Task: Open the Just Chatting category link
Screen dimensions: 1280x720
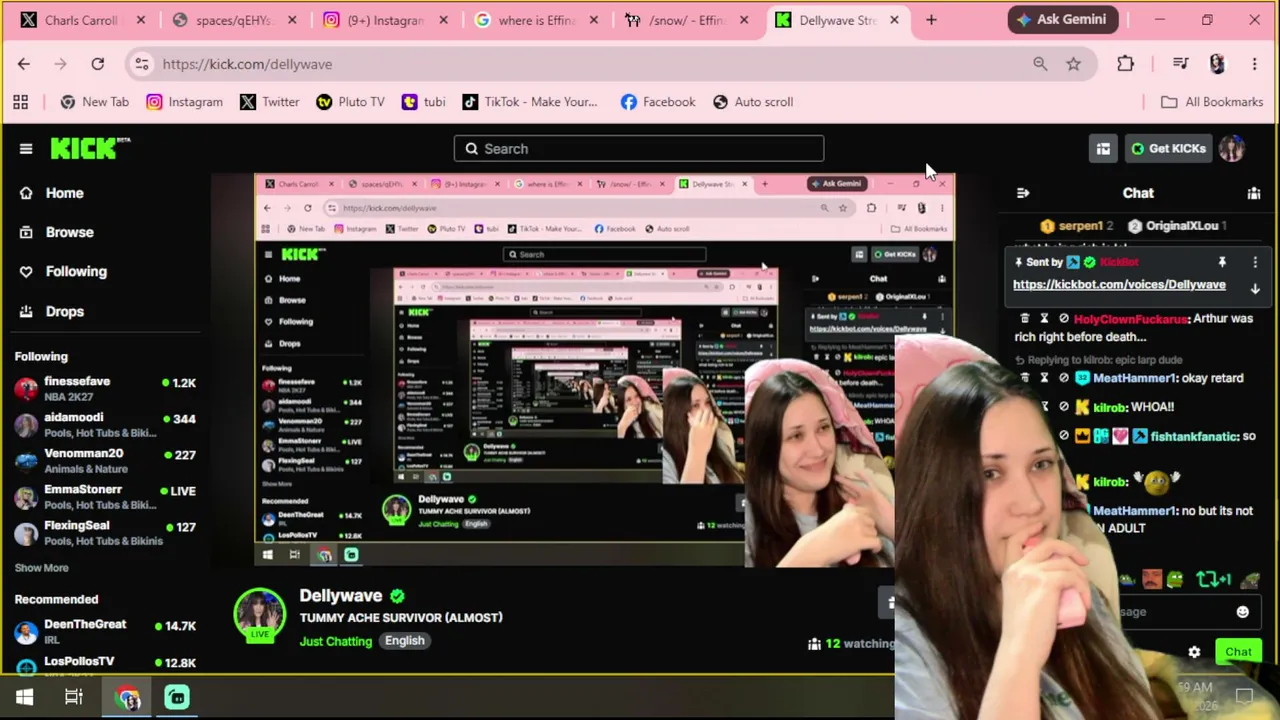Action: (335, 641)
